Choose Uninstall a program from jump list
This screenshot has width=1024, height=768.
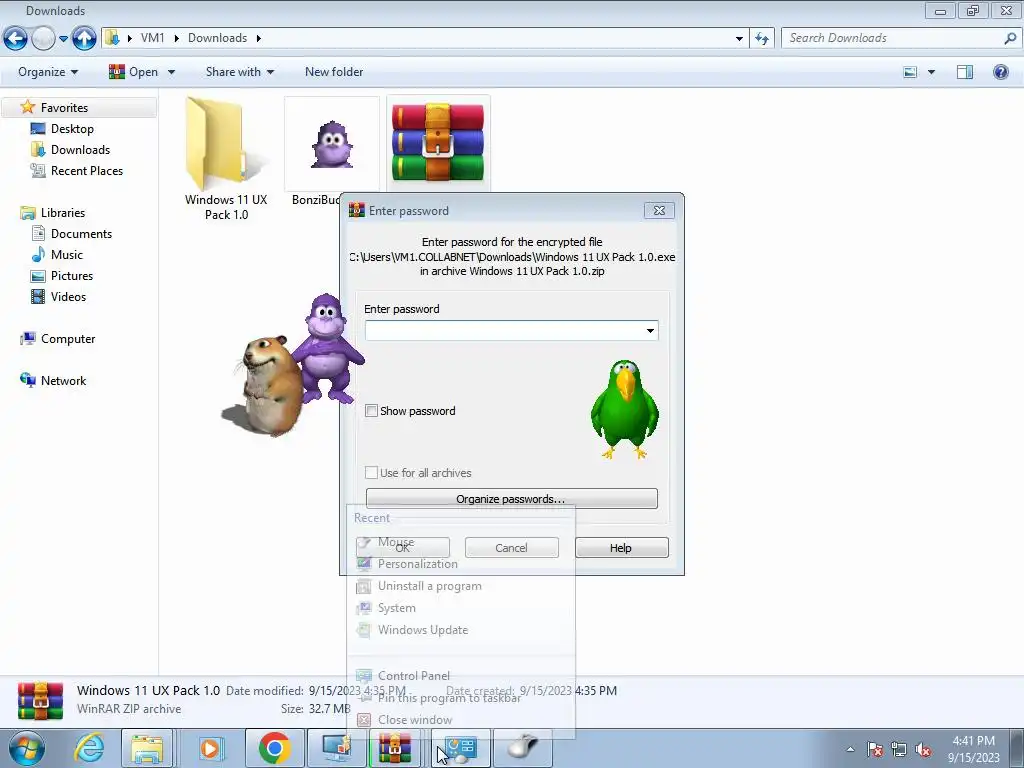tap(430, 586)
